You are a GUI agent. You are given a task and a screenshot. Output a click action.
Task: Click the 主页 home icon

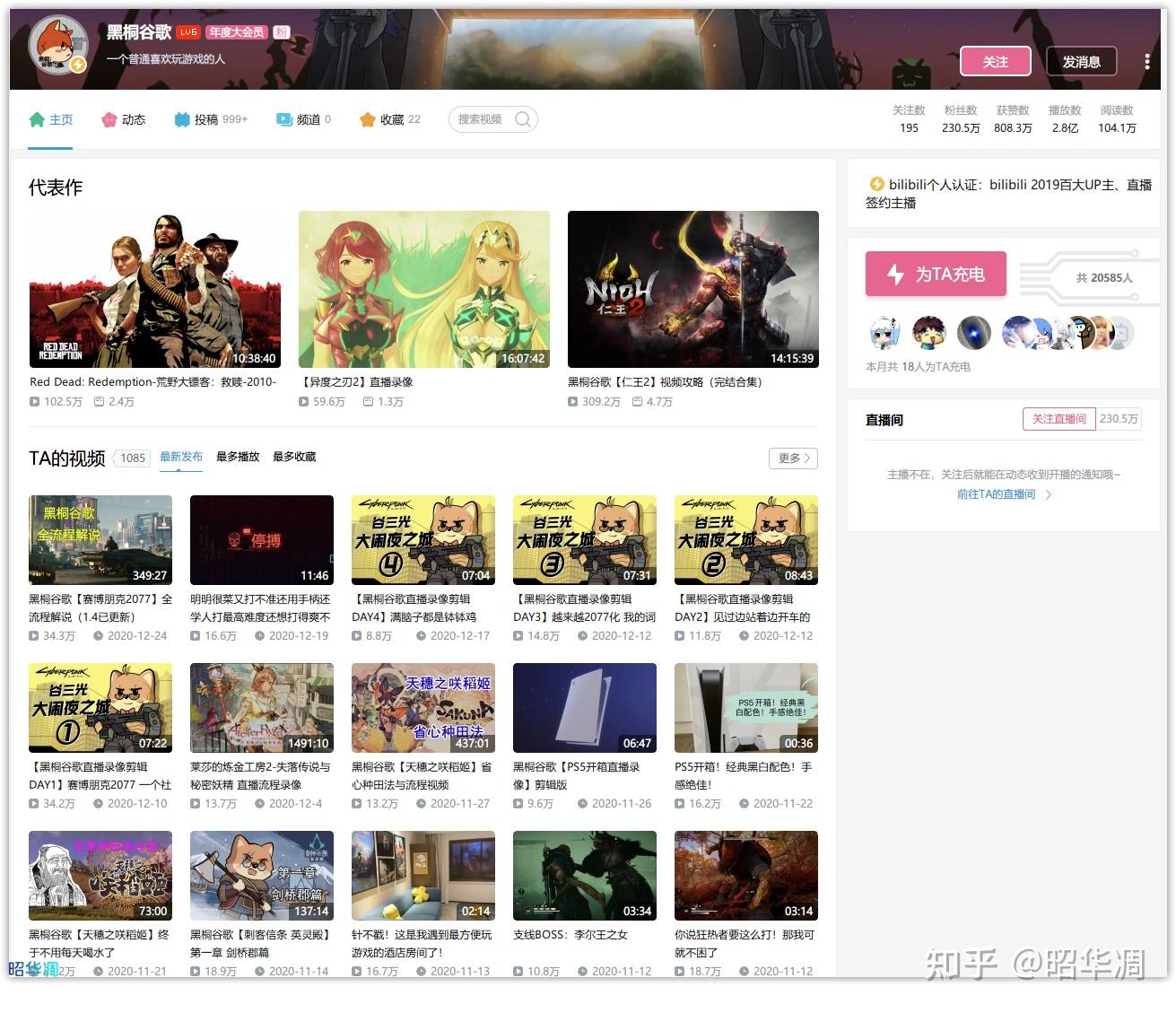tap(37, 119)
